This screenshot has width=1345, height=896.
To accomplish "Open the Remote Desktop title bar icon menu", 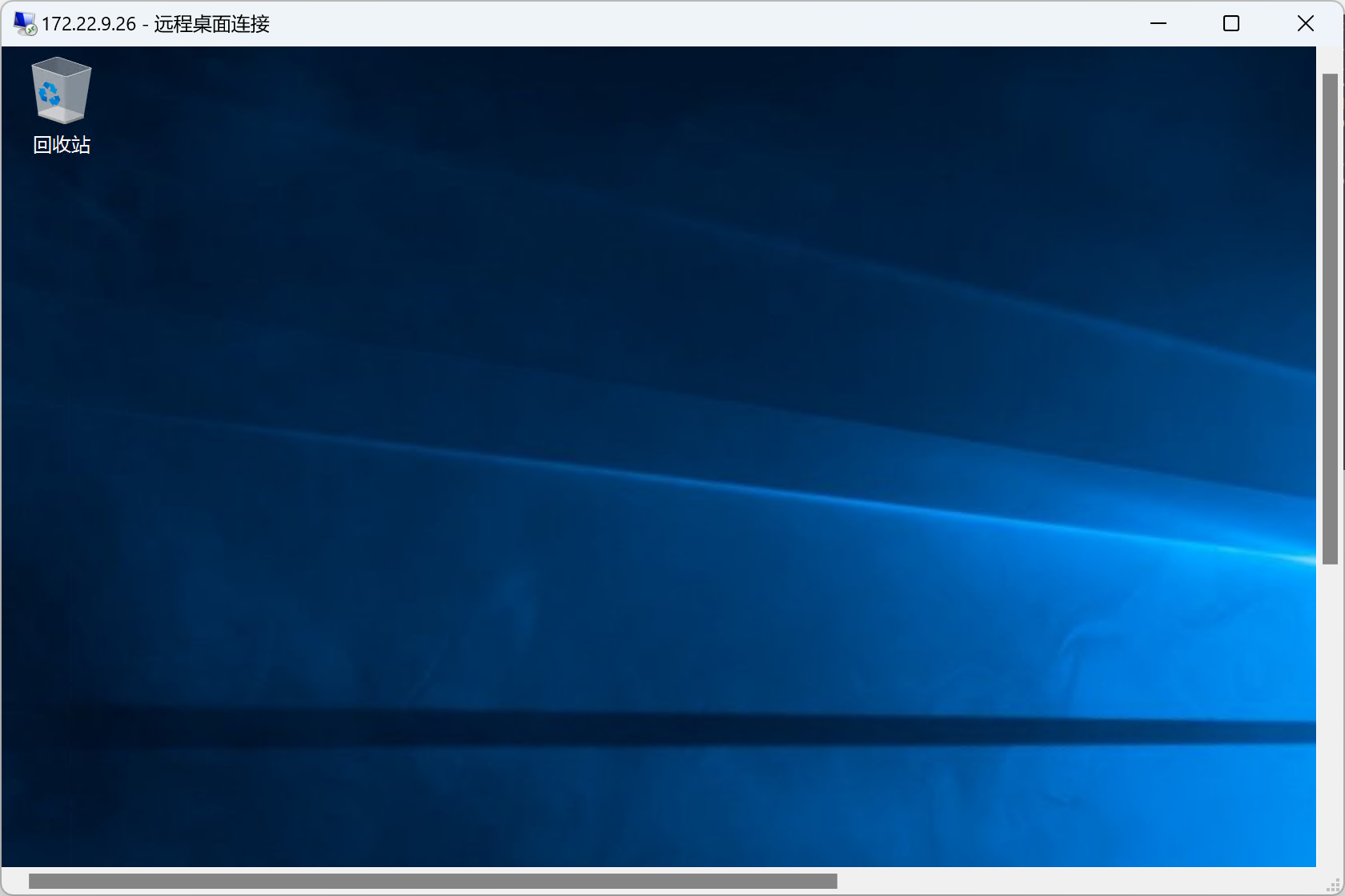I will click(24, 24).
